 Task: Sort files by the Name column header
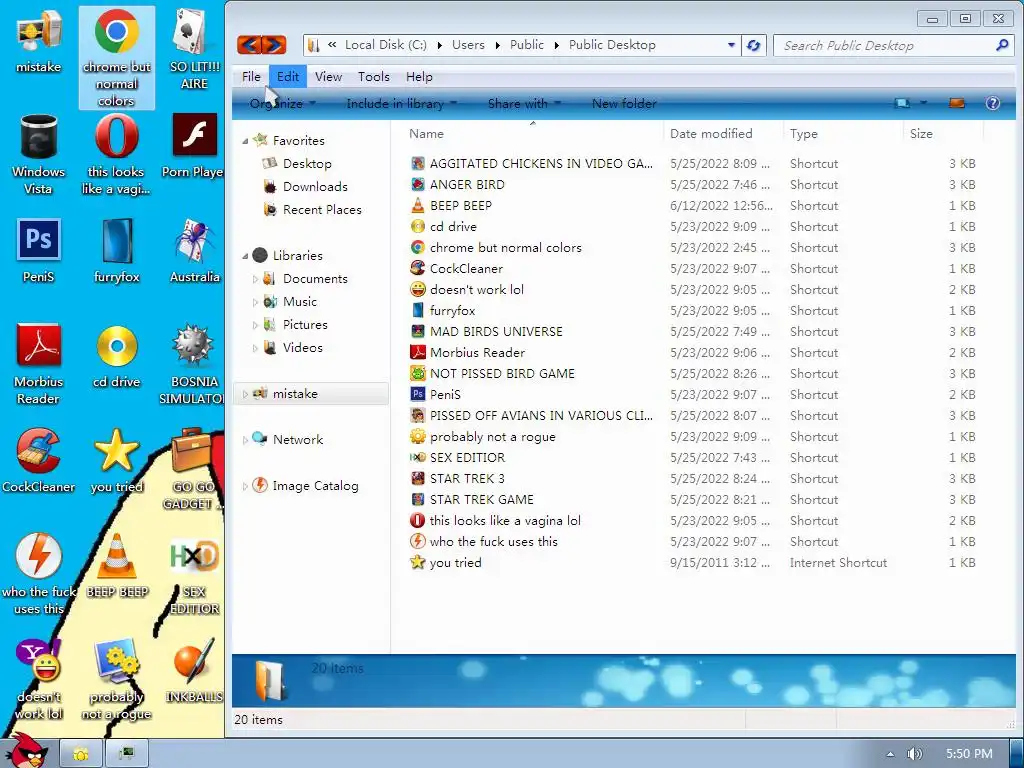pos(532,134)
